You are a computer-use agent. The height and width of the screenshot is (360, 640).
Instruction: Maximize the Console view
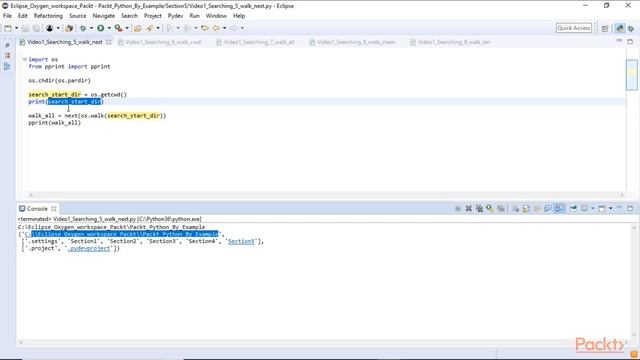(x=630, y=208)
